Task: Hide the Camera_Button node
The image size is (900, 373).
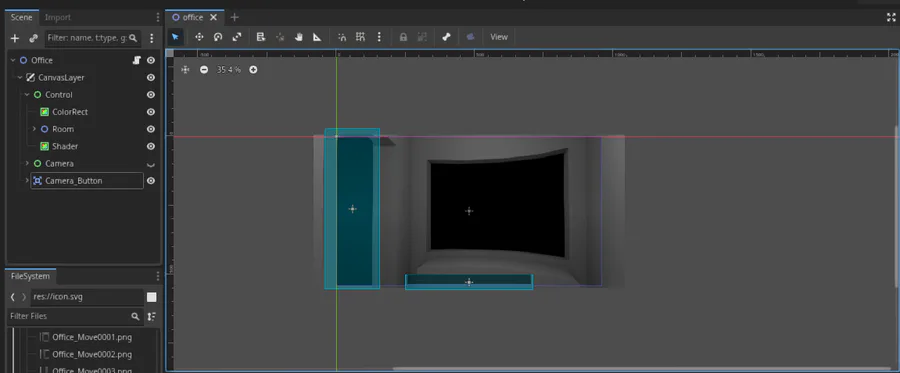Action: [151, 181]
